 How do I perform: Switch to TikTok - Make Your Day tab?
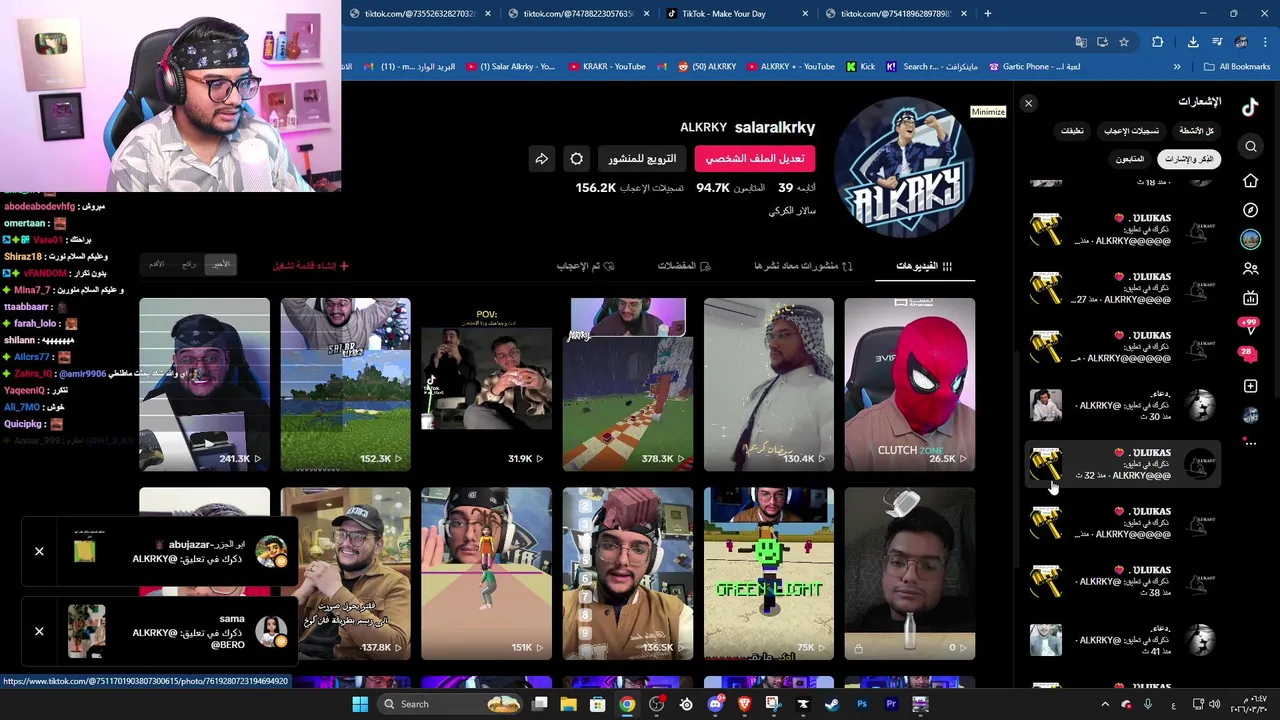(736, 14)
